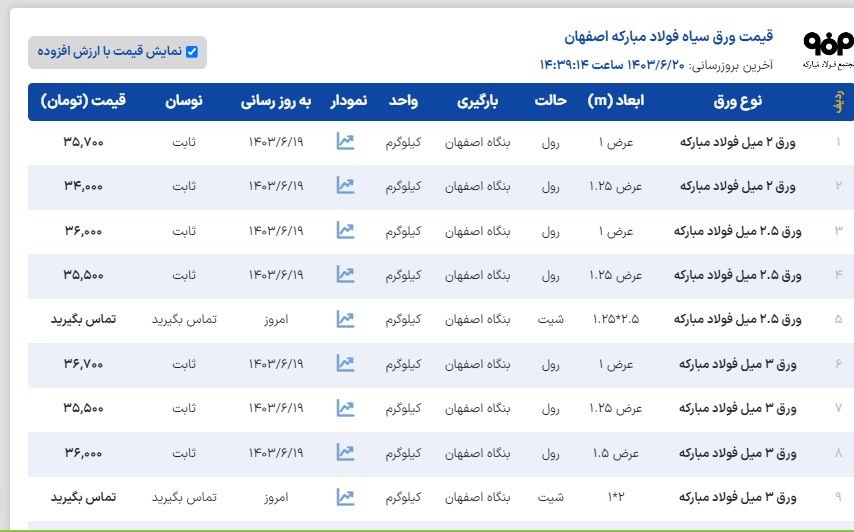View chart for row 5 شیت 1.25*2.5

[346, 319]
